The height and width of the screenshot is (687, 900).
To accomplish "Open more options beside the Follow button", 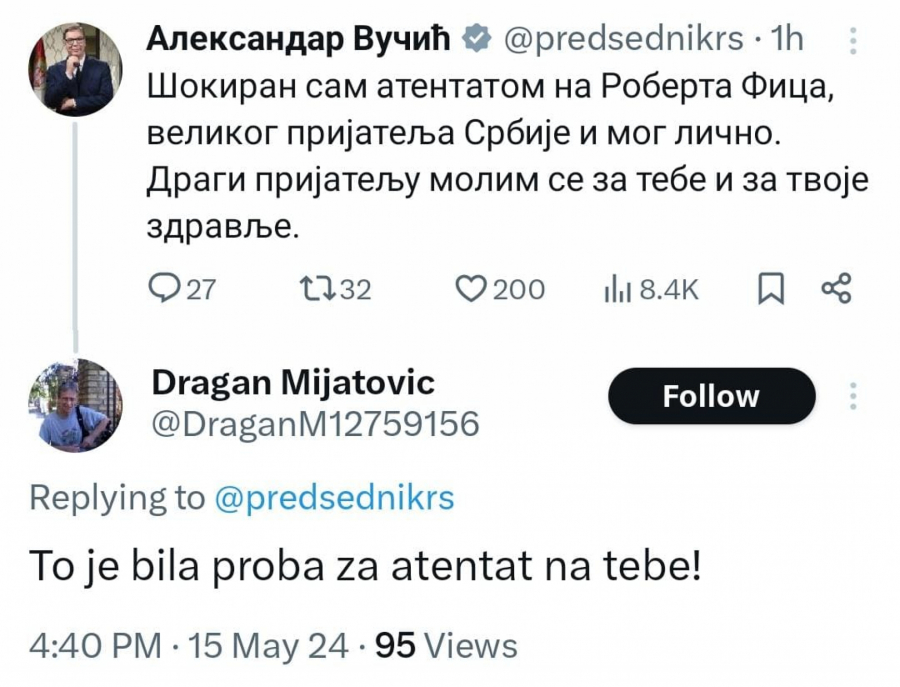I will 853,395.
